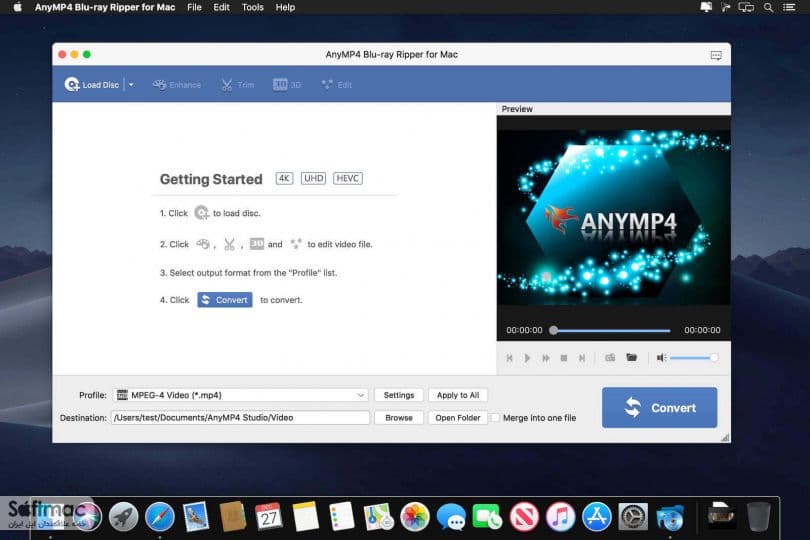Open News from the Dock
This screenshot has width=810, height=540.
(x=524, y=516)
